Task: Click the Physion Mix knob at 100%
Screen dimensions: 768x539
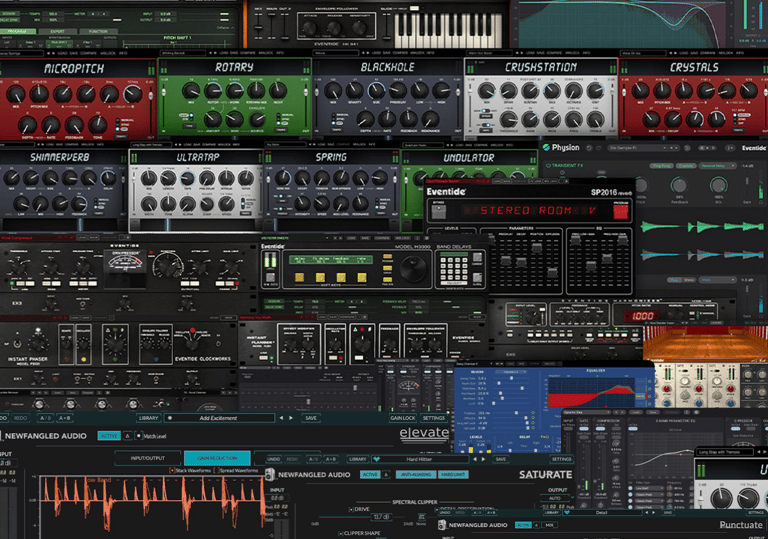Action: pos(718,185)
